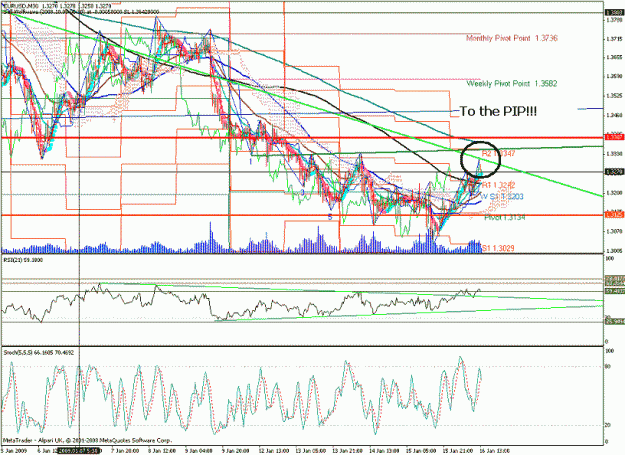The image size is (625, 455).
Task: Click the Weekly Pivot Point 1.3582 label
Action: point(511,84)
